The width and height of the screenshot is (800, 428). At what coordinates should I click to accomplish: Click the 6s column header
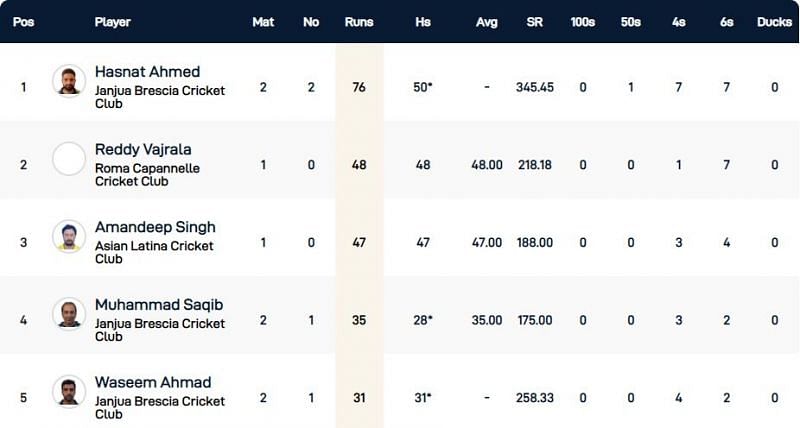726,22
